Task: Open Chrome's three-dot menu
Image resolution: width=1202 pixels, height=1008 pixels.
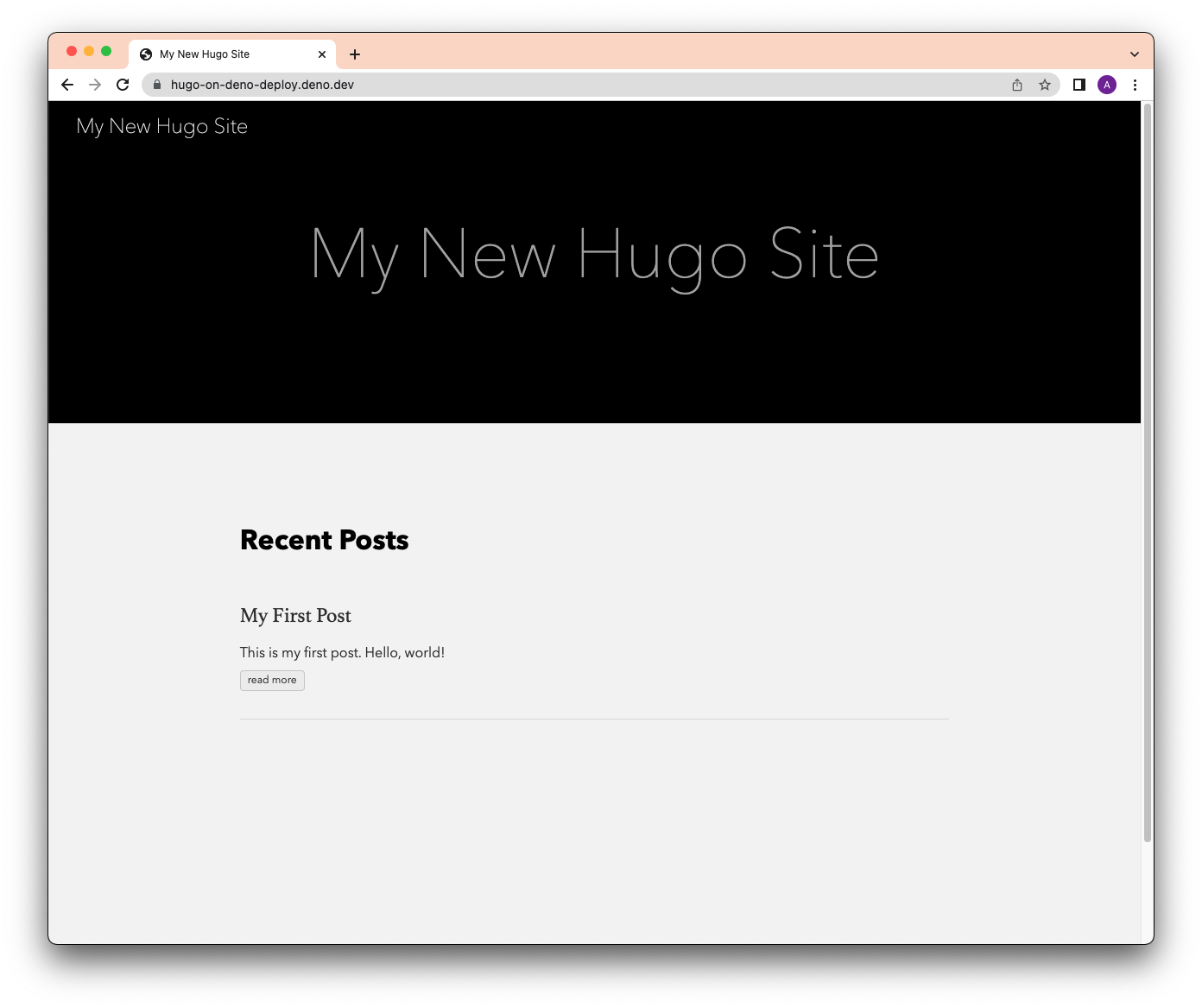Action: click(x=1135, y=85)
